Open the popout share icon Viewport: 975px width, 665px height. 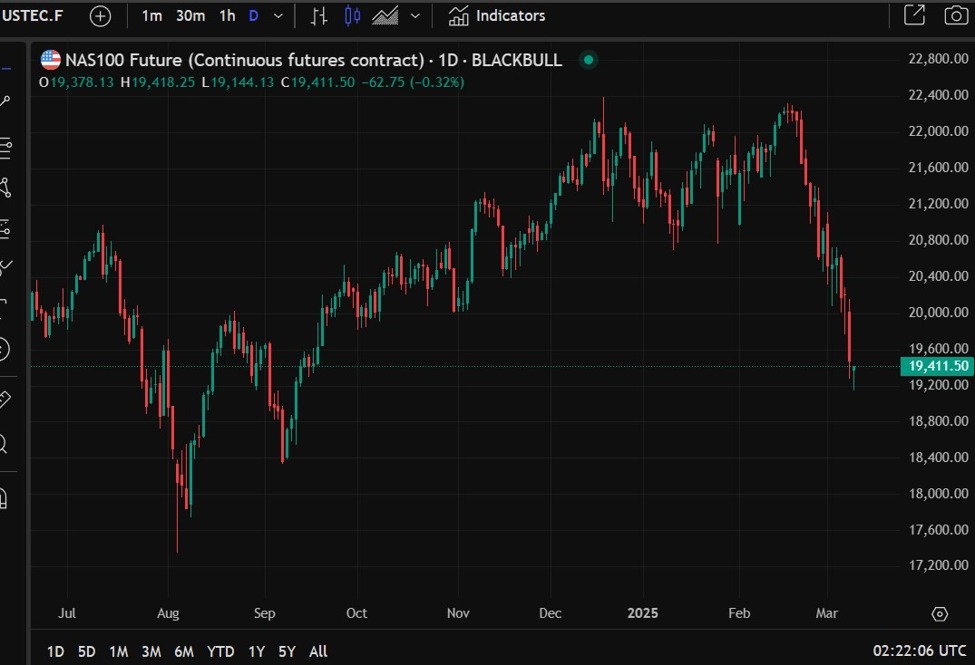(x=915, y=15)
